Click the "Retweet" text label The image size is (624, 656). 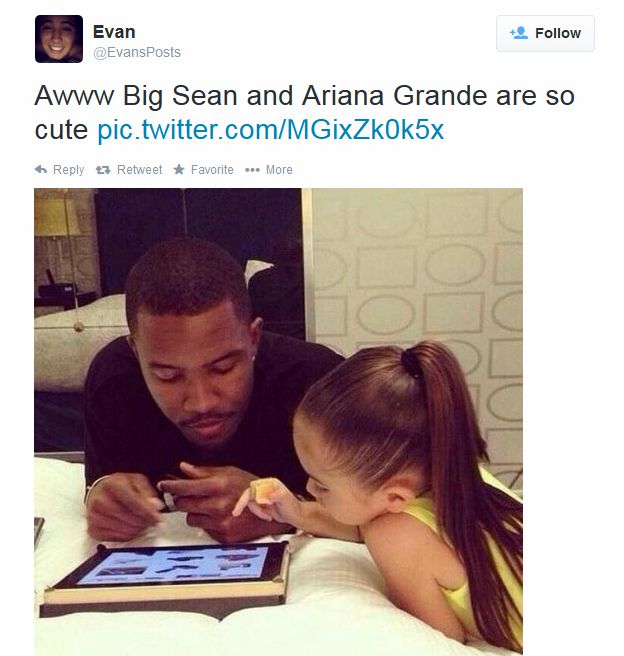(x=139, y=170)
